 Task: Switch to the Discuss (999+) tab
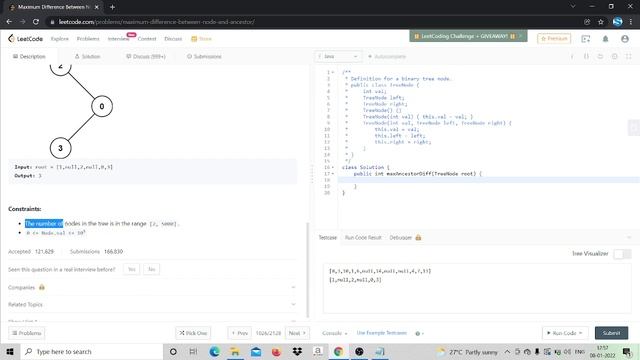click(146, 56)
